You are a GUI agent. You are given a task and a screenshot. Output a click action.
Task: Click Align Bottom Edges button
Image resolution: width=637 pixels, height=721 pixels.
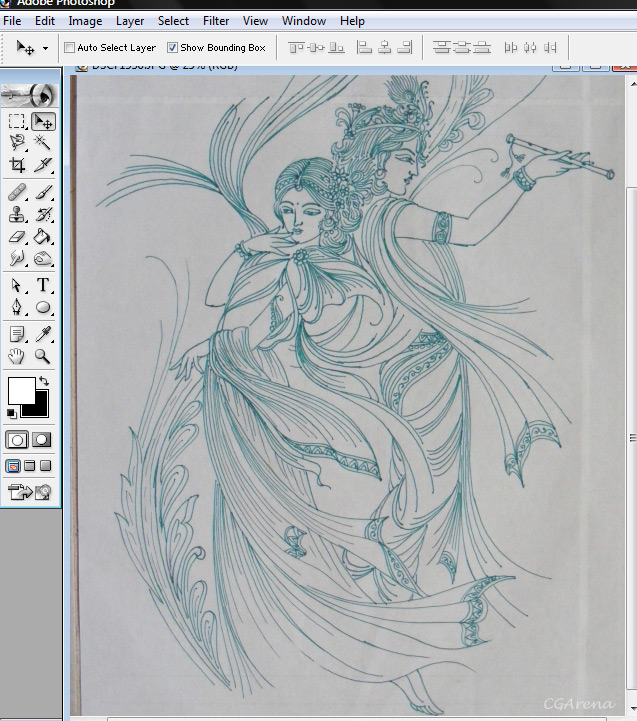pyautogui.click(x=336, y=47)
